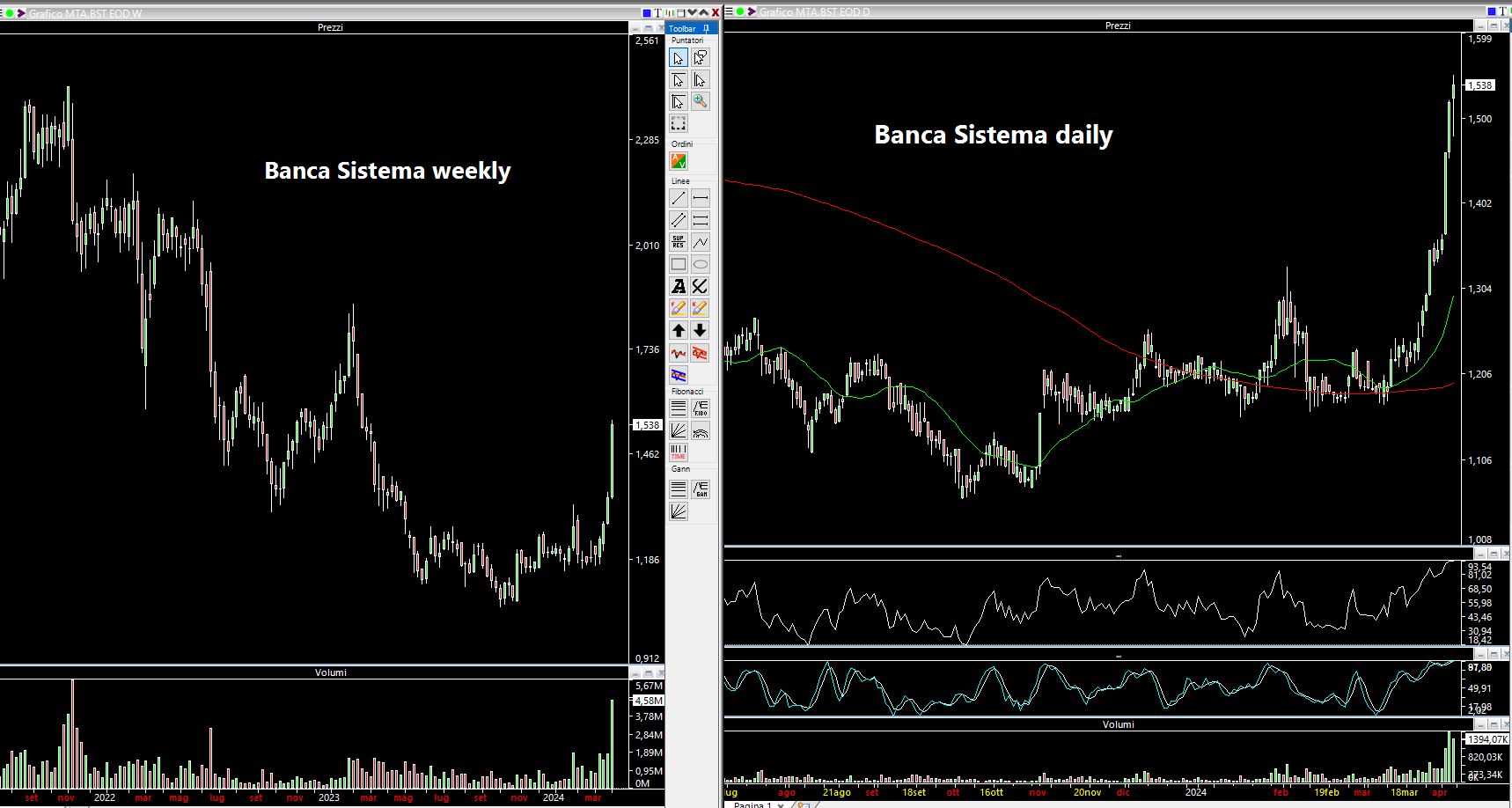This screenshot has width=1512, height=808.
Task: Insert a down arrow marker
Action: click(700, 330)
